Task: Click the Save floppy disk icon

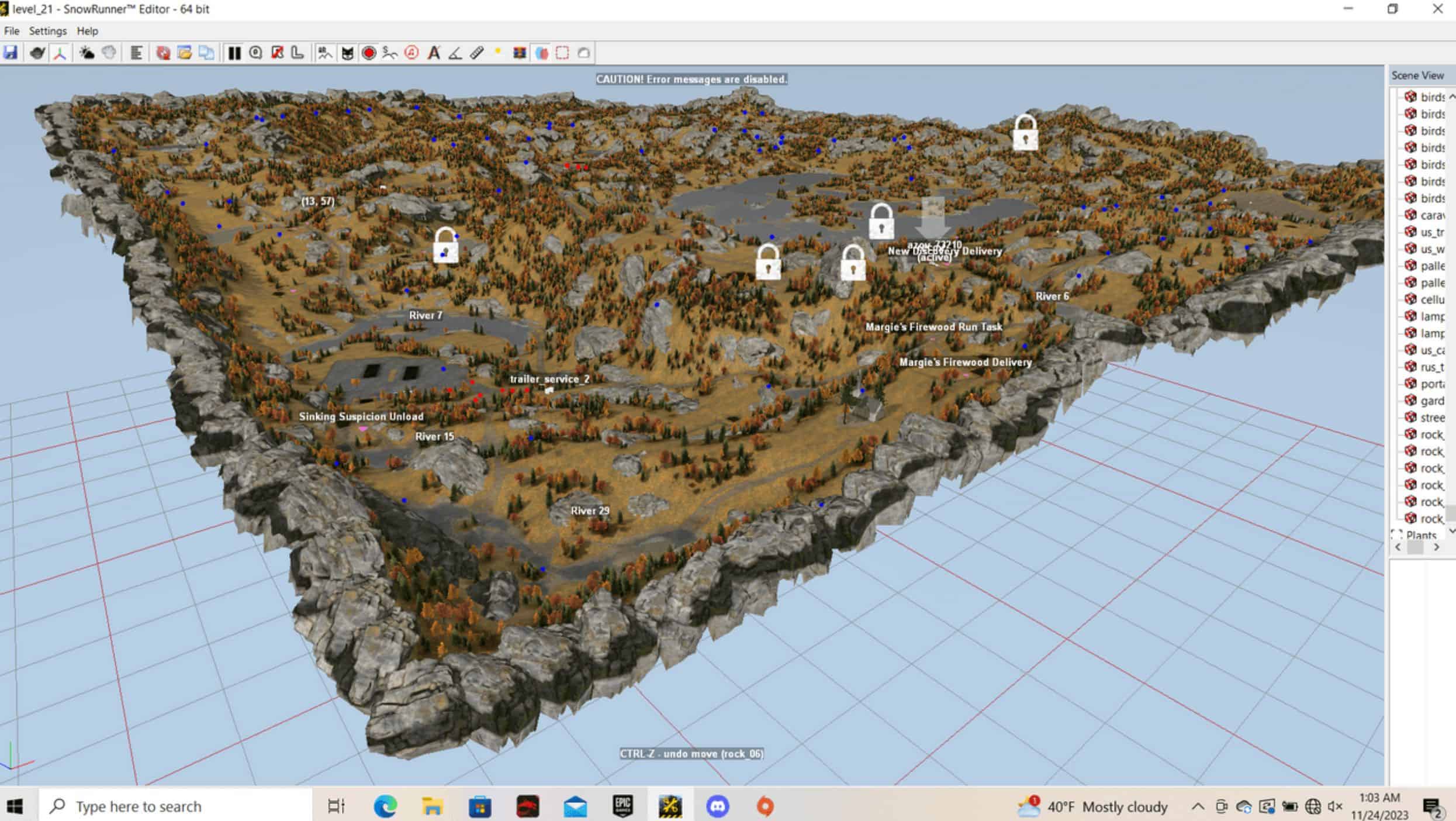Action: pos(11,53)
